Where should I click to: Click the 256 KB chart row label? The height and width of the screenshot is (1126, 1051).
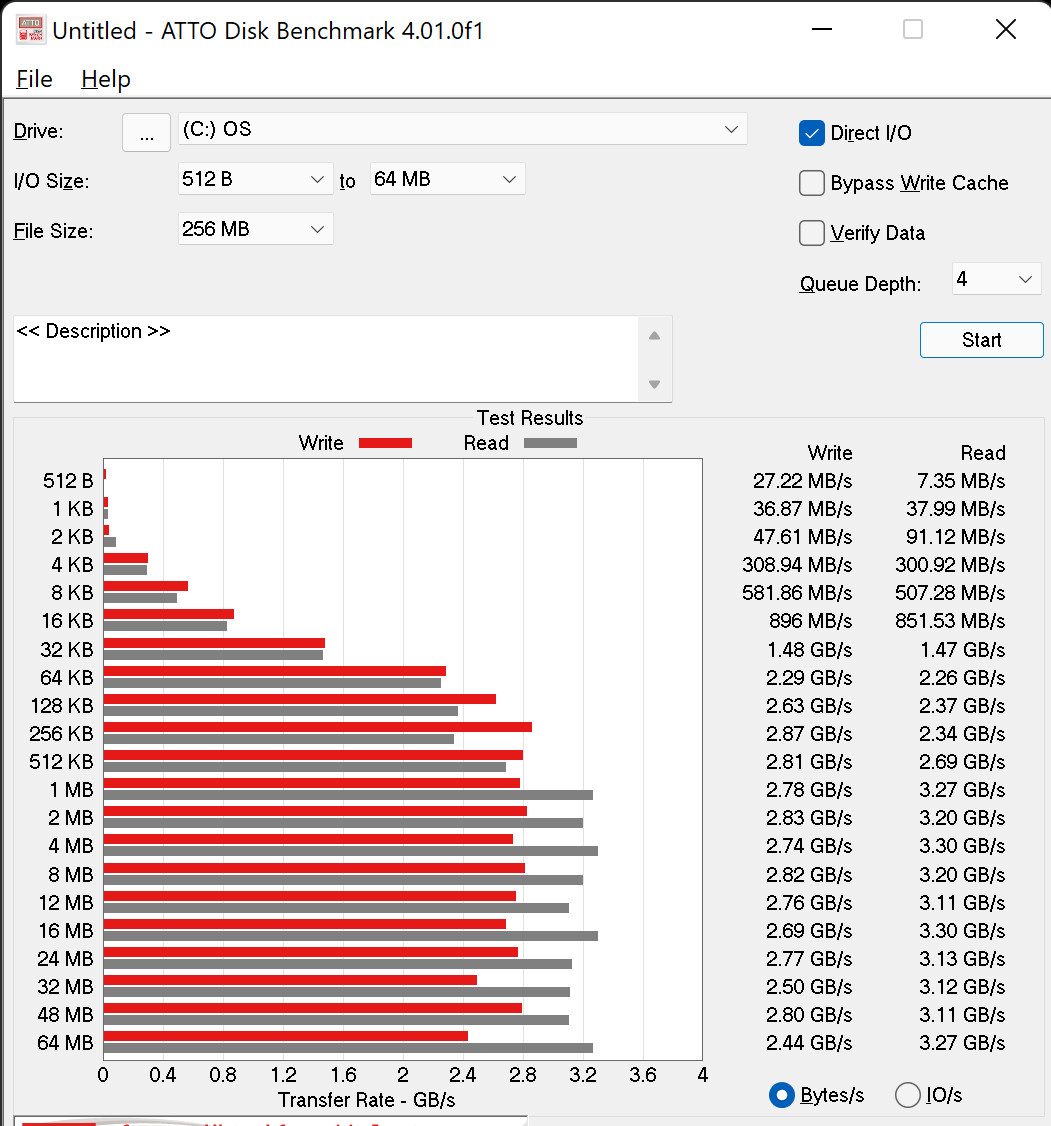61,733
